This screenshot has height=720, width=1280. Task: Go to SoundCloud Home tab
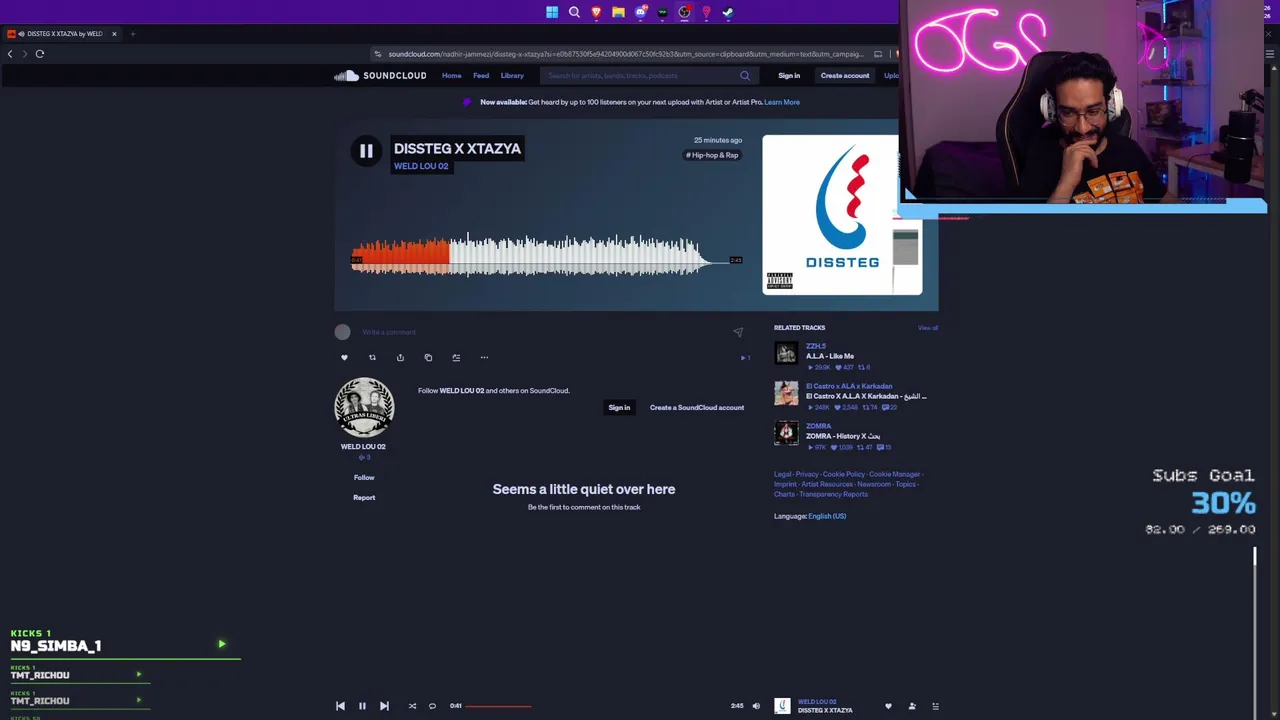pos(452,76)
